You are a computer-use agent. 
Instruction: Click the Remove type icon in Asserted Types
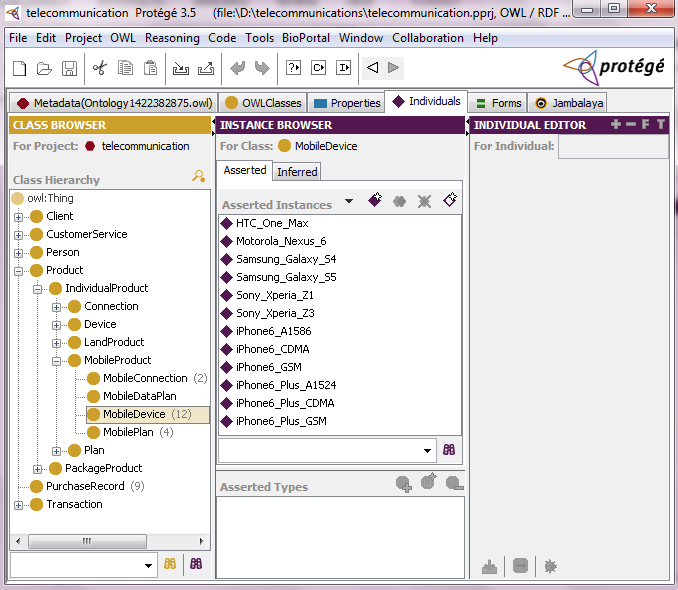pos(454,483)
